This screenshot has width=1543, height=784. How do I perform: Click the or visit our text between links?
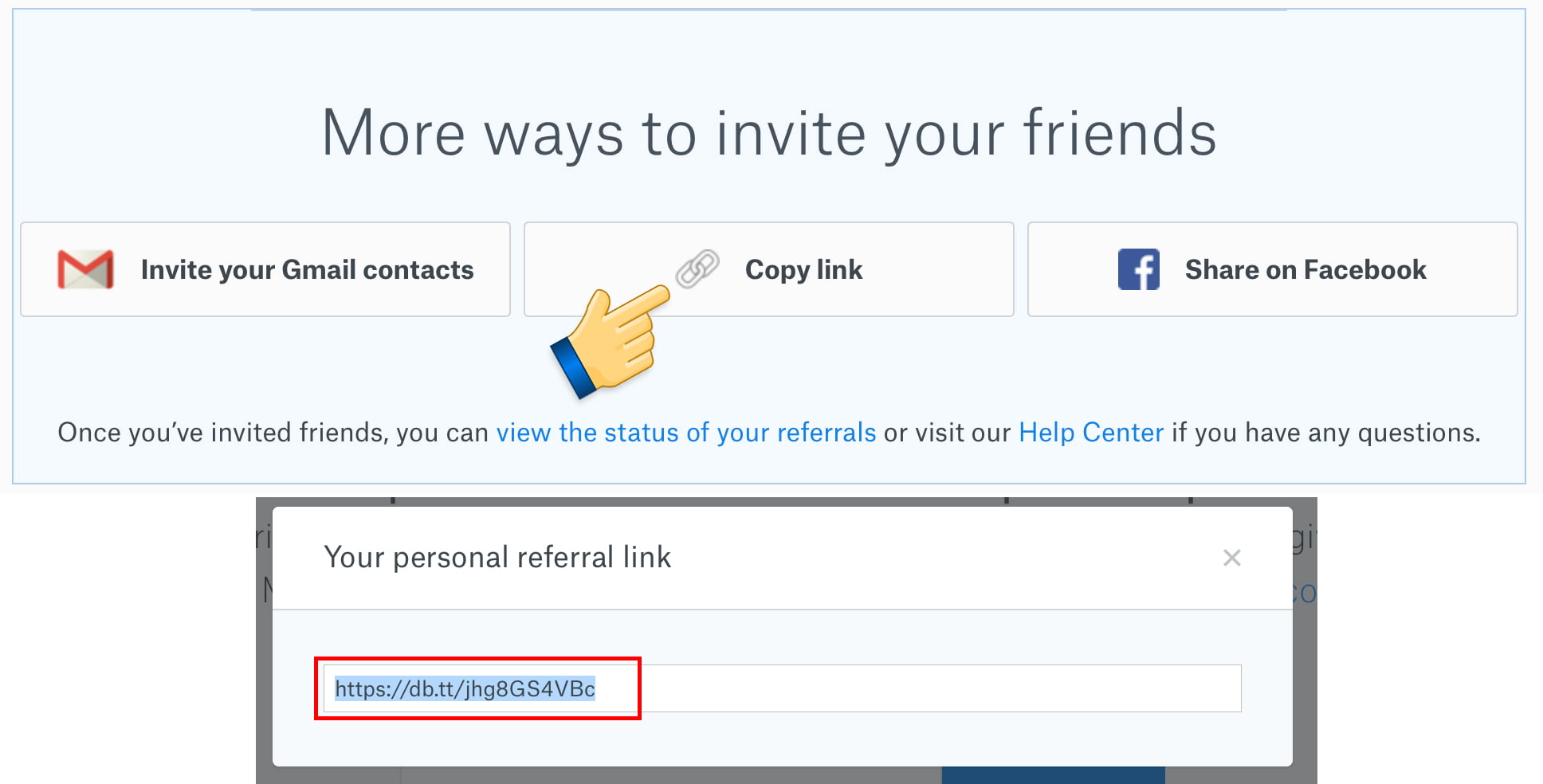click(x=947, y=433)
